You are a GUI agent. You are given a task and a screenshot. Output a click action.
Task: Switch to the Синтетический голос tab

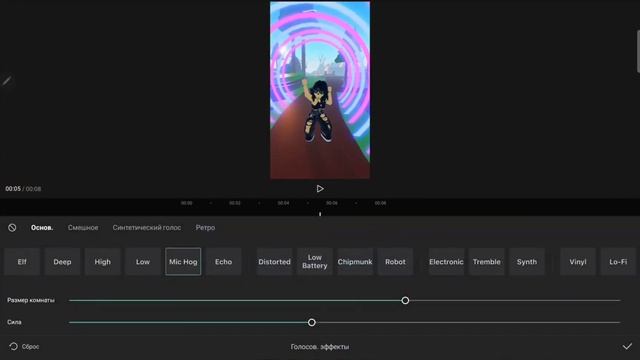147,228
